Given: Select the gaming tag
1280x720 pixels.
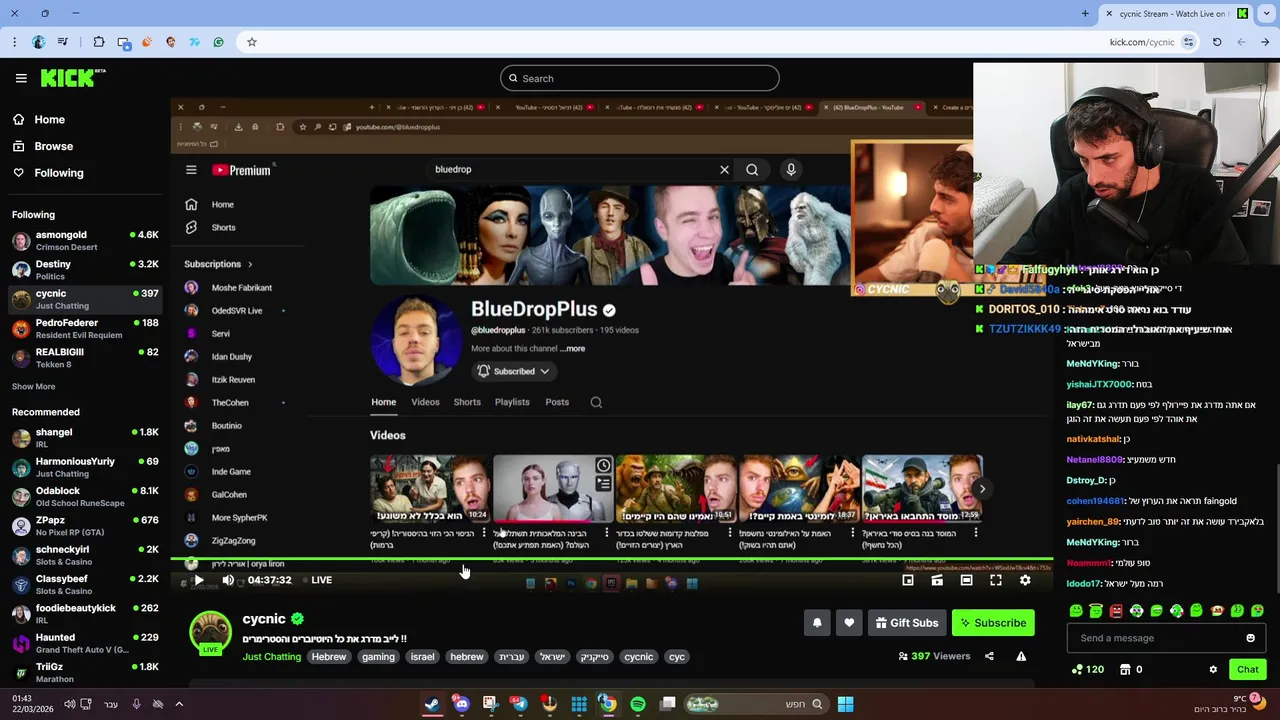Looking at the screenshot, I should tap(378, 657).
